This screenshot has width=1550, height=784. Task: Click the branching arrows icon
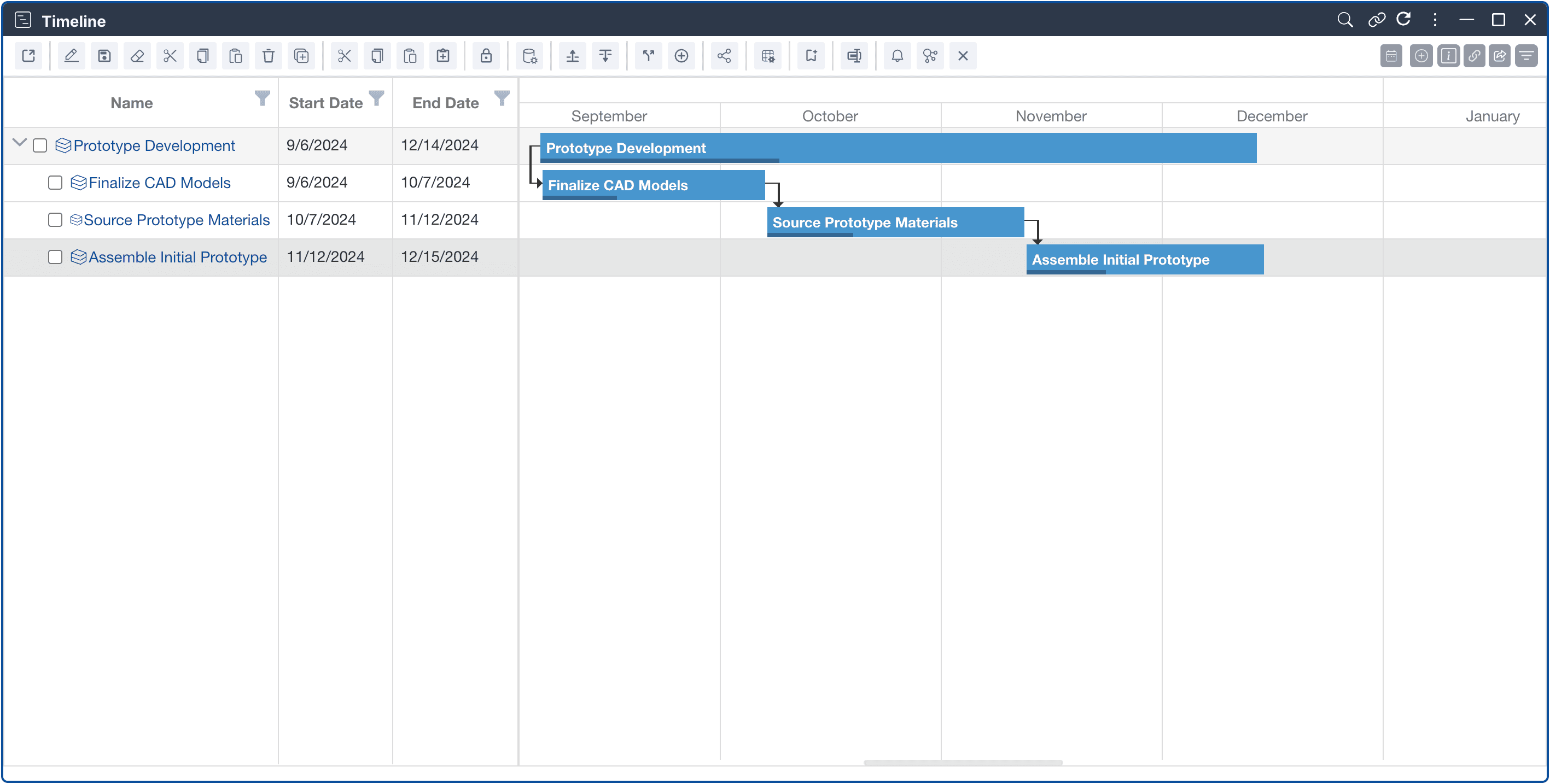point(649,56)
